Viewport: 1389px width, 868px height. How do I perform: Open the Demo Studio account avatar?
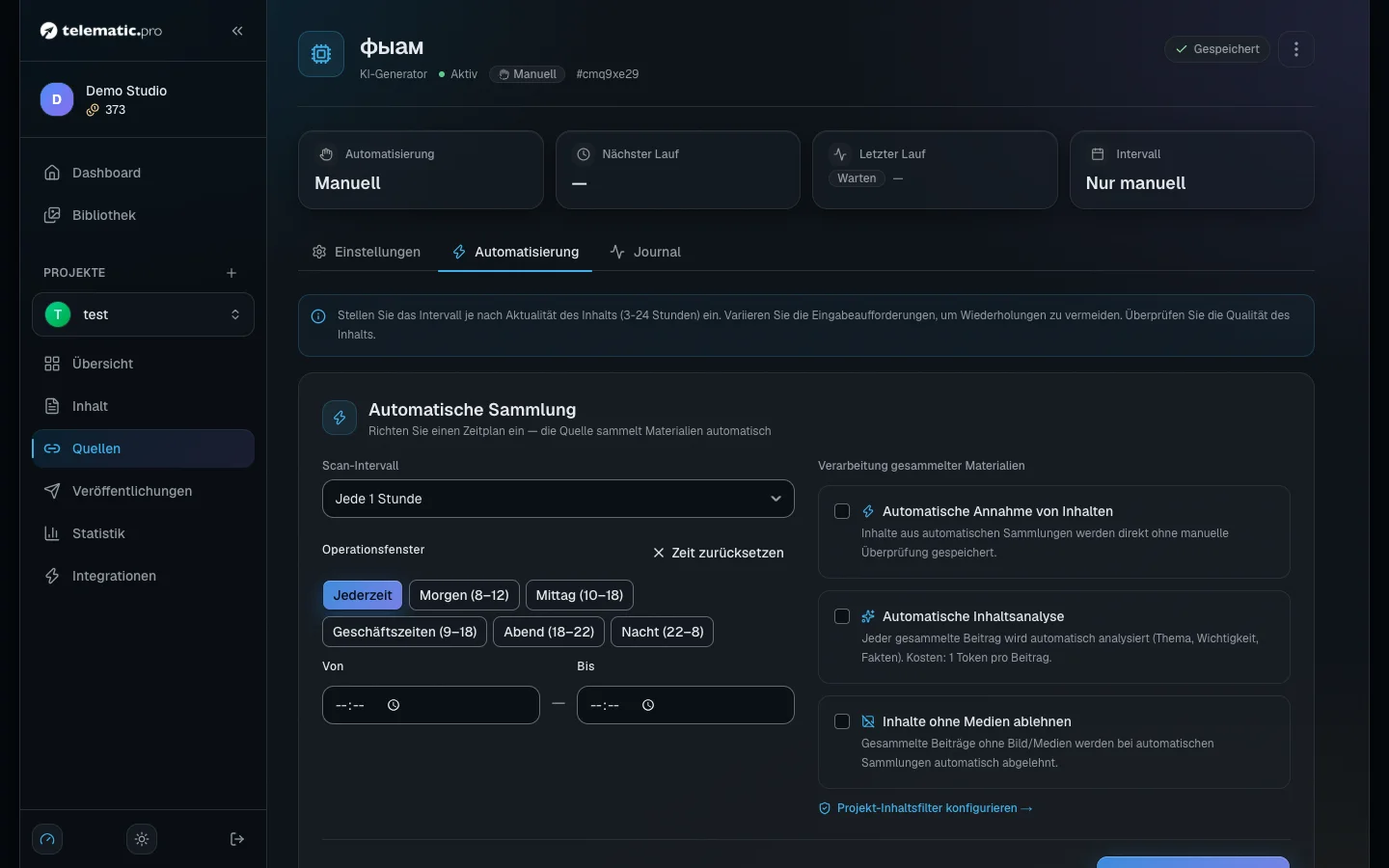[57, 99]
